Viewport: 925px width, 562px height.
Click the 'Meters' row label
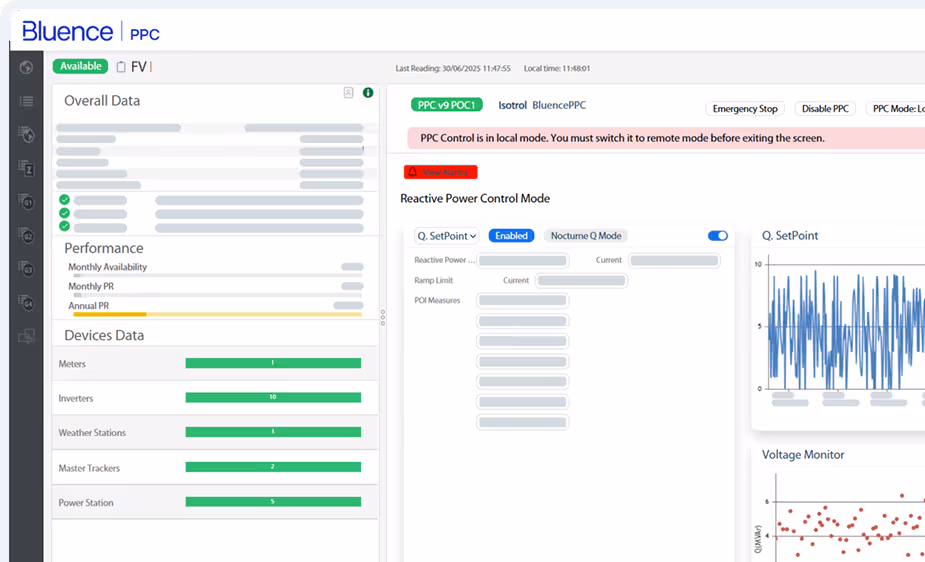[x=72, y=364]
